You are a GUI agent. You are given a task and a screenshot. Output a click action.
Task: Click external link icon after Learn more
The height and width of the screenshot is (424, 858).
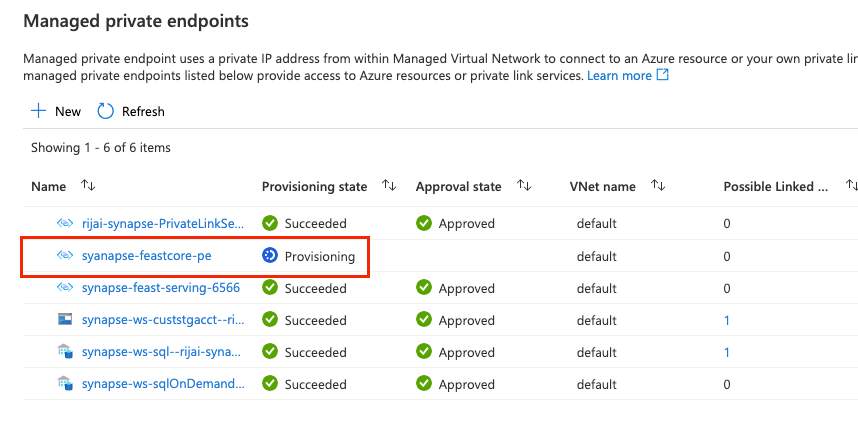pos(663,74)
